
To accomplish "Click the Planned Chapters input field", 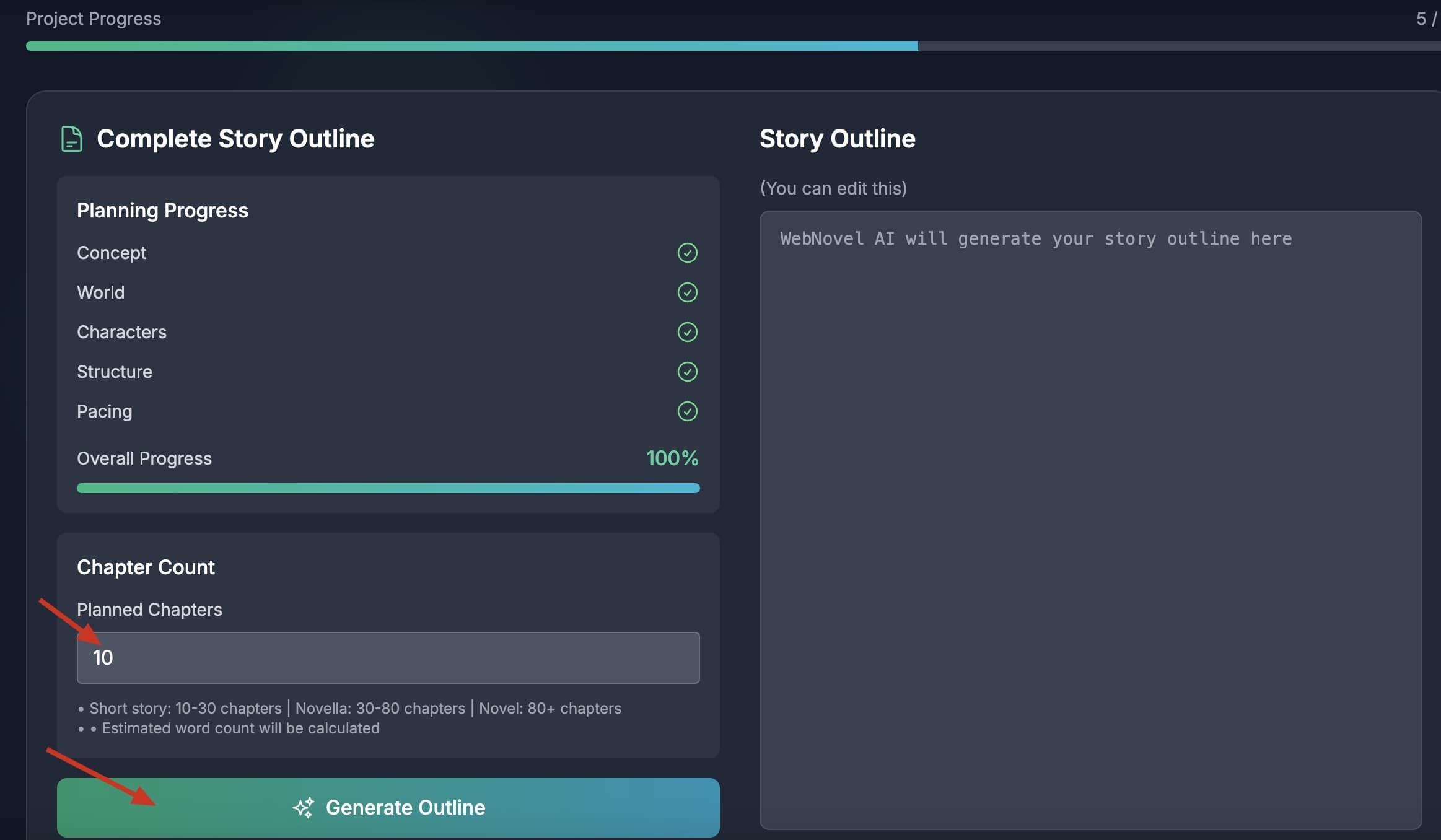I will point(388,658).
